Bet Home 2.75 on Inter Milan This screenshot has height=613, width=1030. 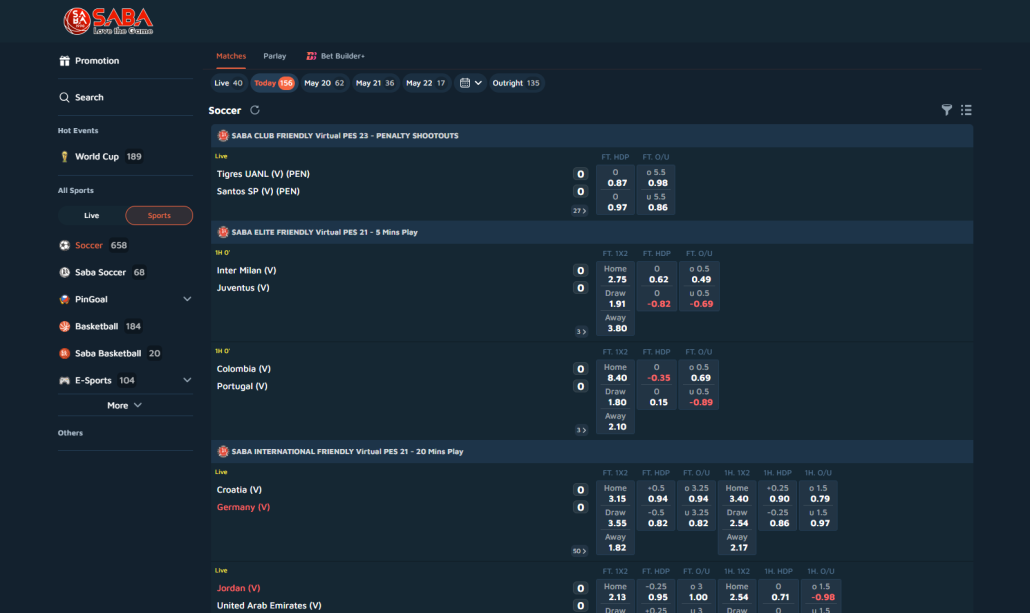pos(616,274)
